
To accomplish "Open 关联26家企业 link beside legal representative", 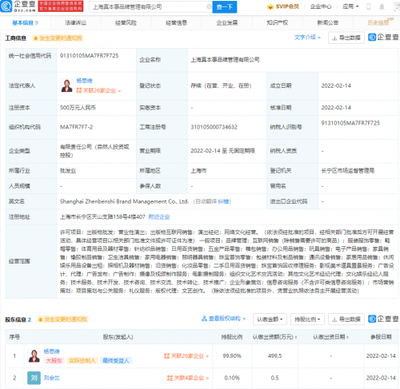I will 98,90.
